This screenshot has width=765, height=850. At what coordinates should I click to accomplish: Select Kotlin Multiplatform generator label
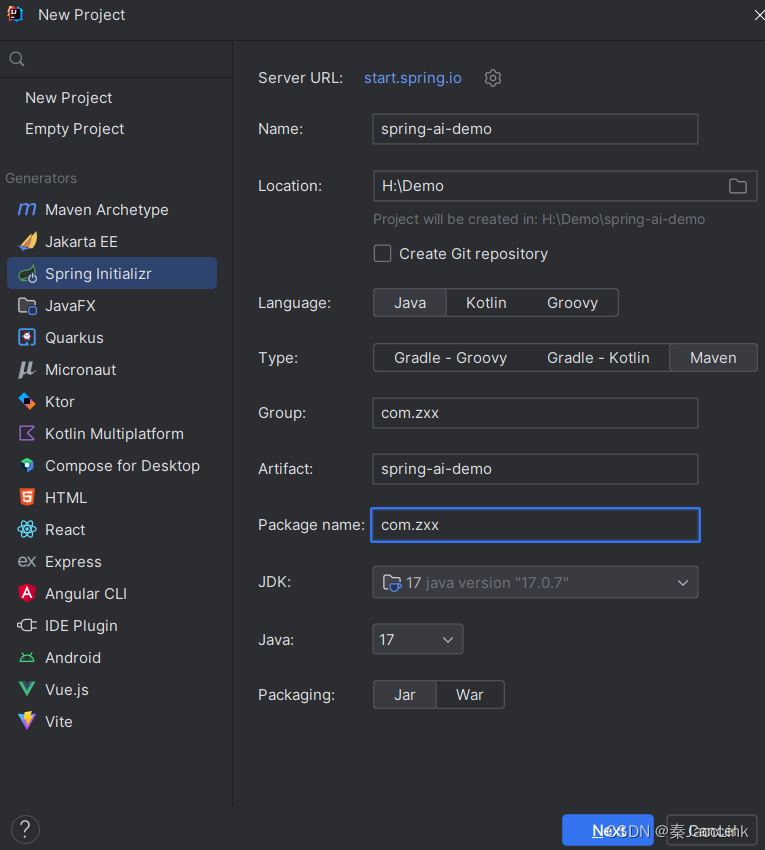click(x=114, y=434)
